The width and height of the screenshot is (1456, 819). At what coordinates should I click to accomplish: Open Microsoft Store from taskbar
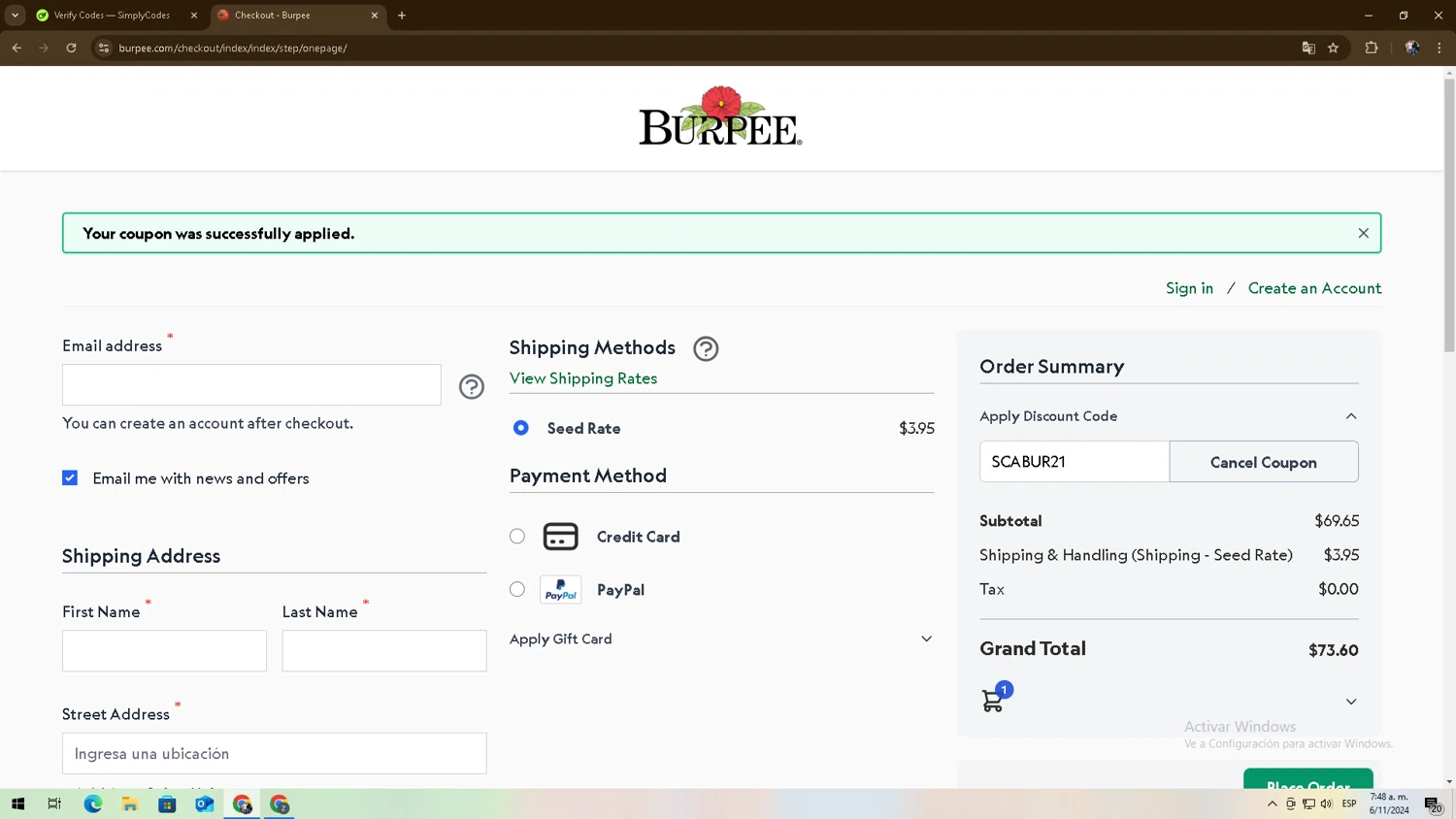tap(167, 803)
